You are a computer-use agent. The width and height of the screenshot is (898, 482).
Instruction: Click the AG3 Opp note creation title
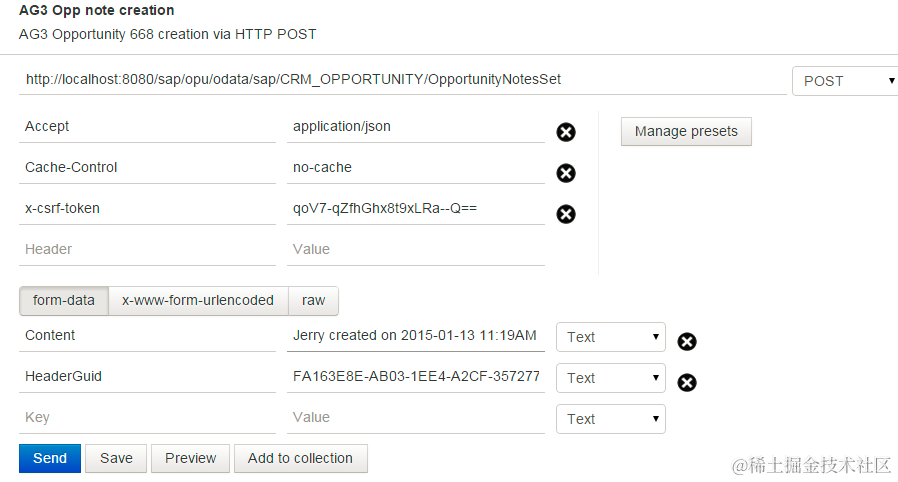pos(96,10)
